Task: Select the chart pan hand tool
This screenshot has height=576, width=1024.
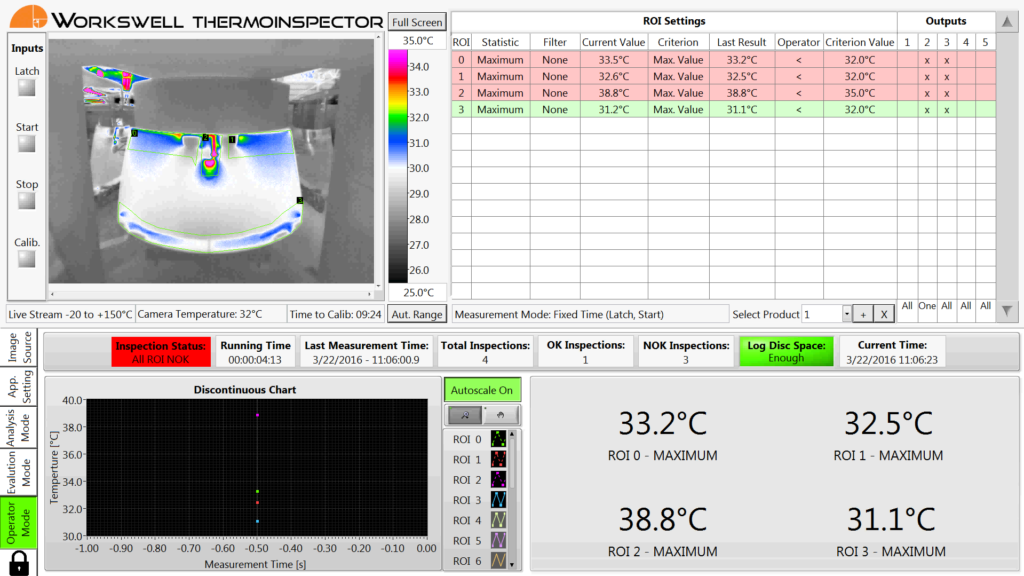Action: (x=500, y=415)
